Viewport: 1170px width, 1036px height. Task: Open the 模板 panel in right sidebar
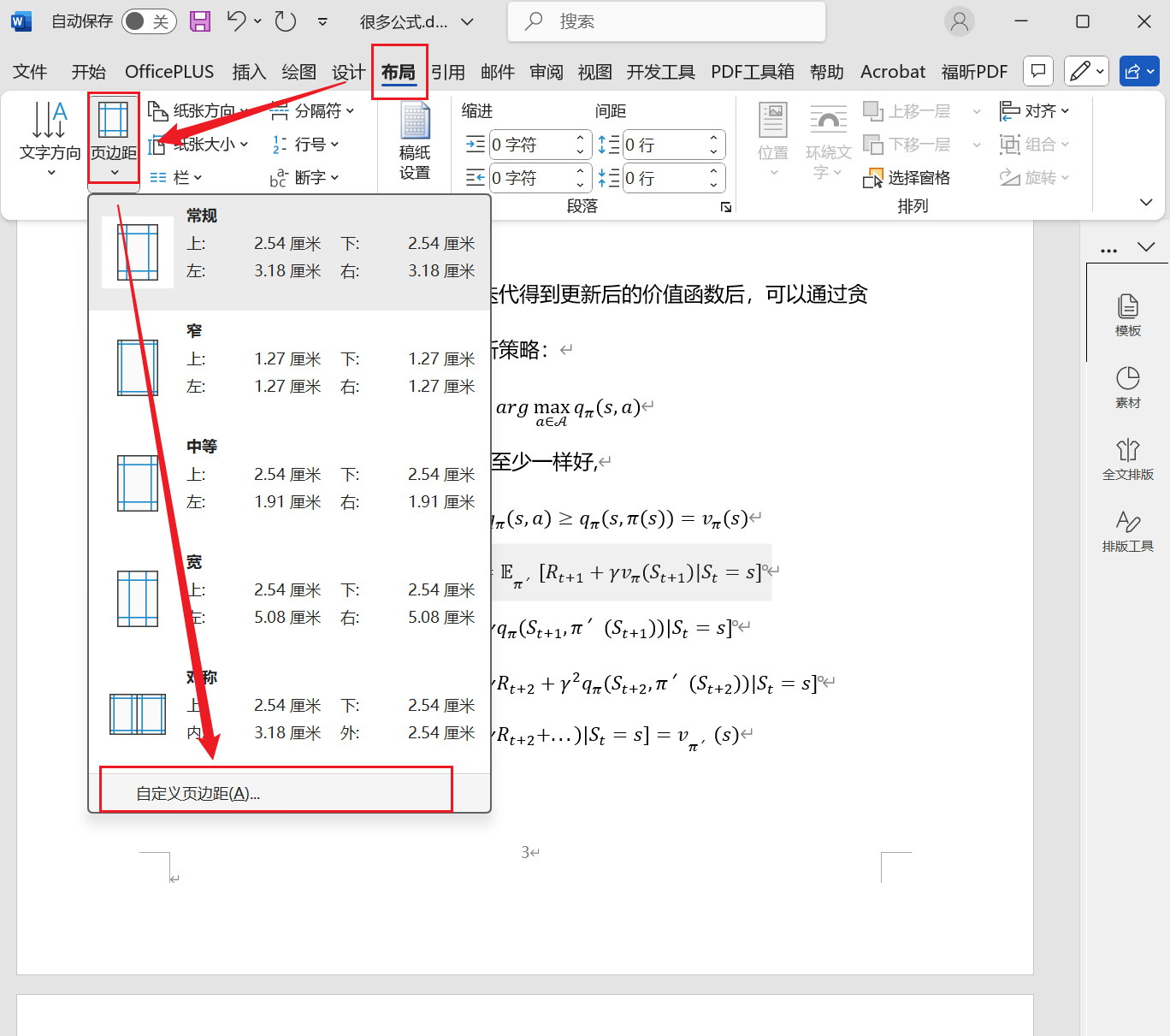[x=1128, y=313]
